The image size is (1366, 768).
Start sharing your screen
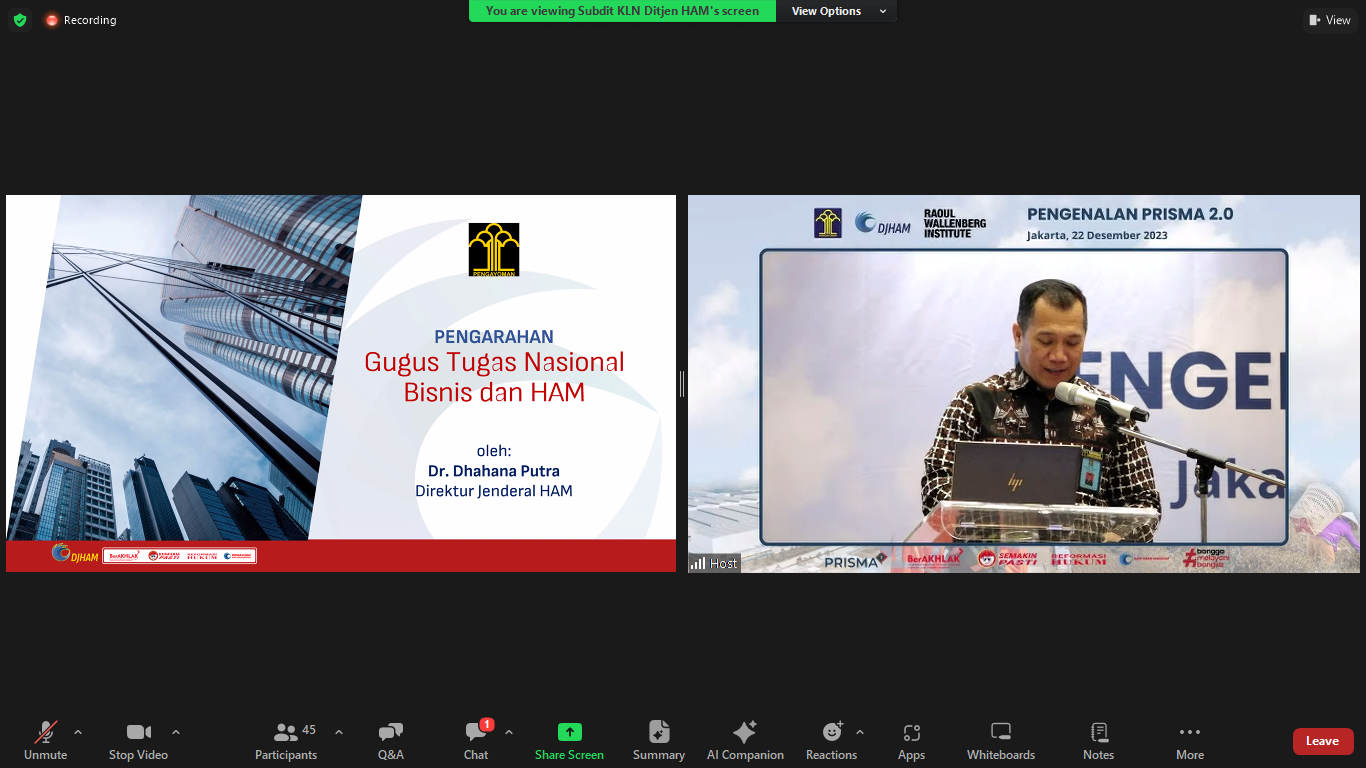click(x=569, y=740)
